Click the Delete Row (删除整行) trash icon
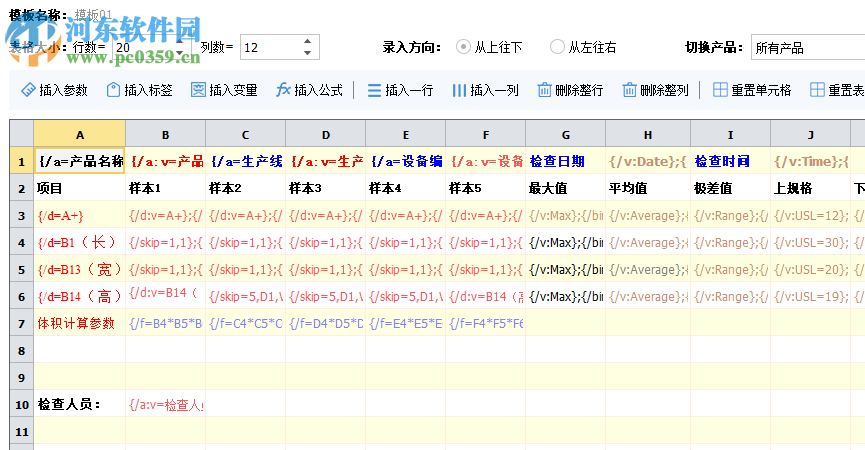Viewport: 865px width, 450px height. tap(544, 90)
